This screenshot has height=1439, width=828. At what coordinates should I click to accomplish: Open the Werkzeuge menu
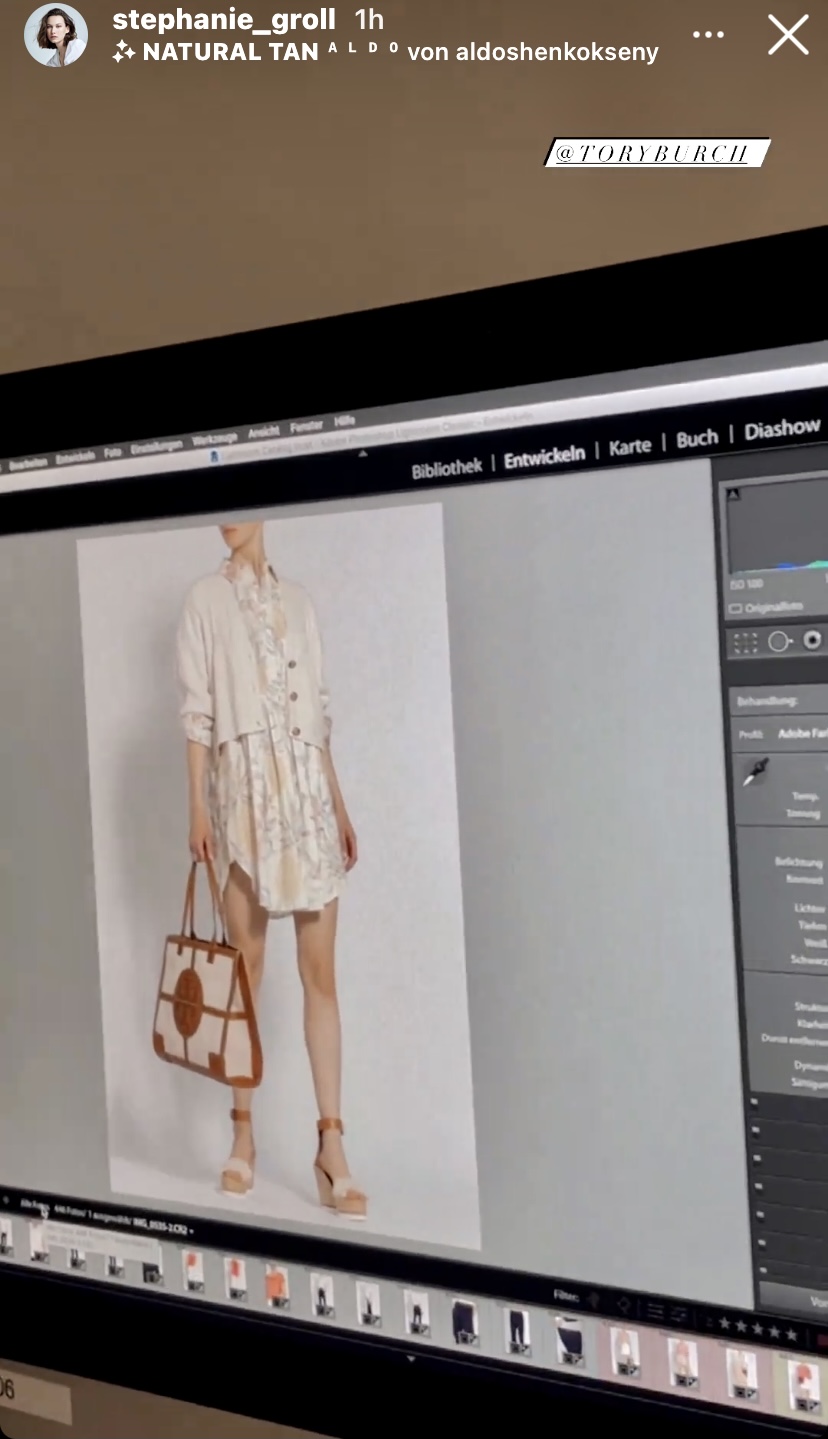[214, 439]
